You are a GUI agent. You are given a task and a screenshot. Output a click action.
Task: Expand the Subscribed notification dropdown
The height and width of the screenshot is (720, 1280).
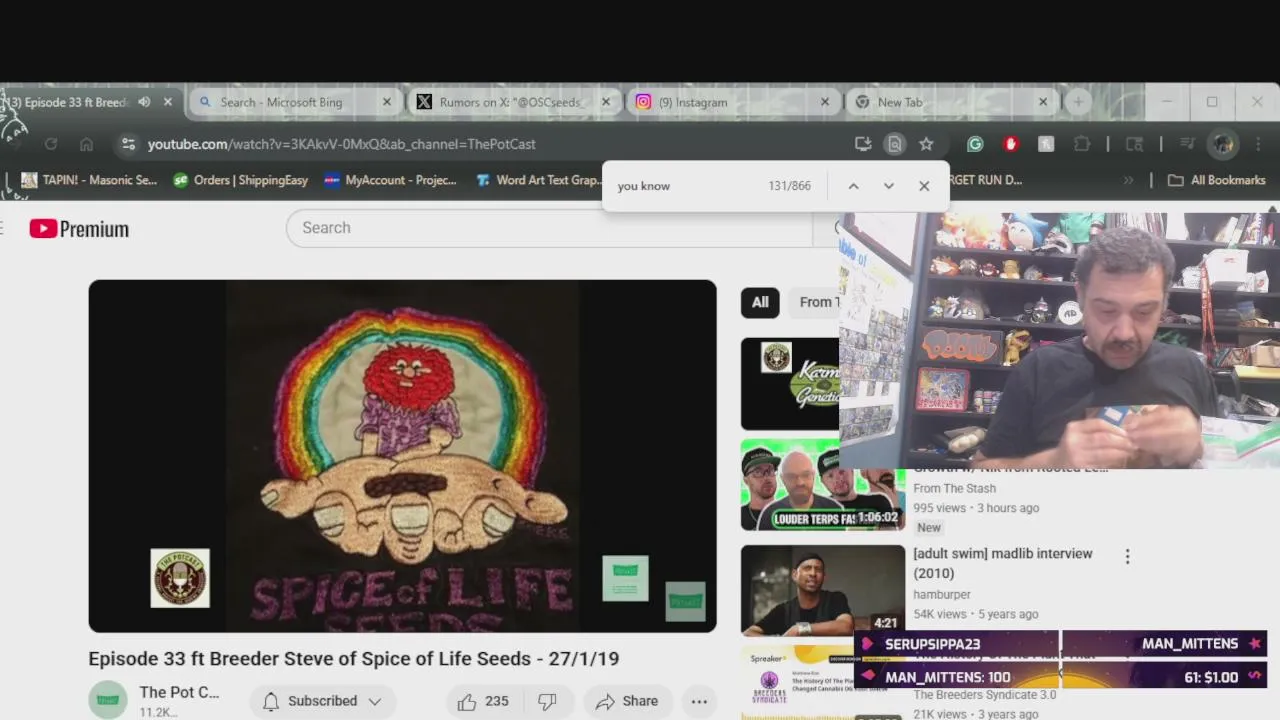point(322,701)
